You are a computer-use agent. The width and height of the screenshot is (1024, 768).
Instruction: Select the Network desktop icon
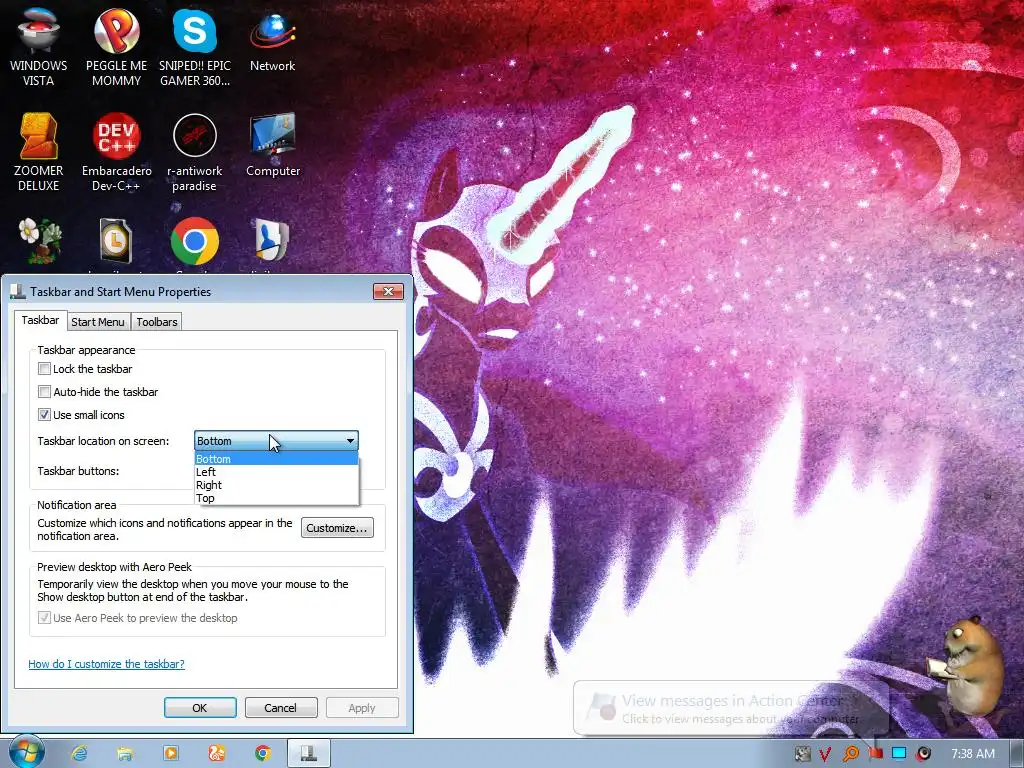272,40
